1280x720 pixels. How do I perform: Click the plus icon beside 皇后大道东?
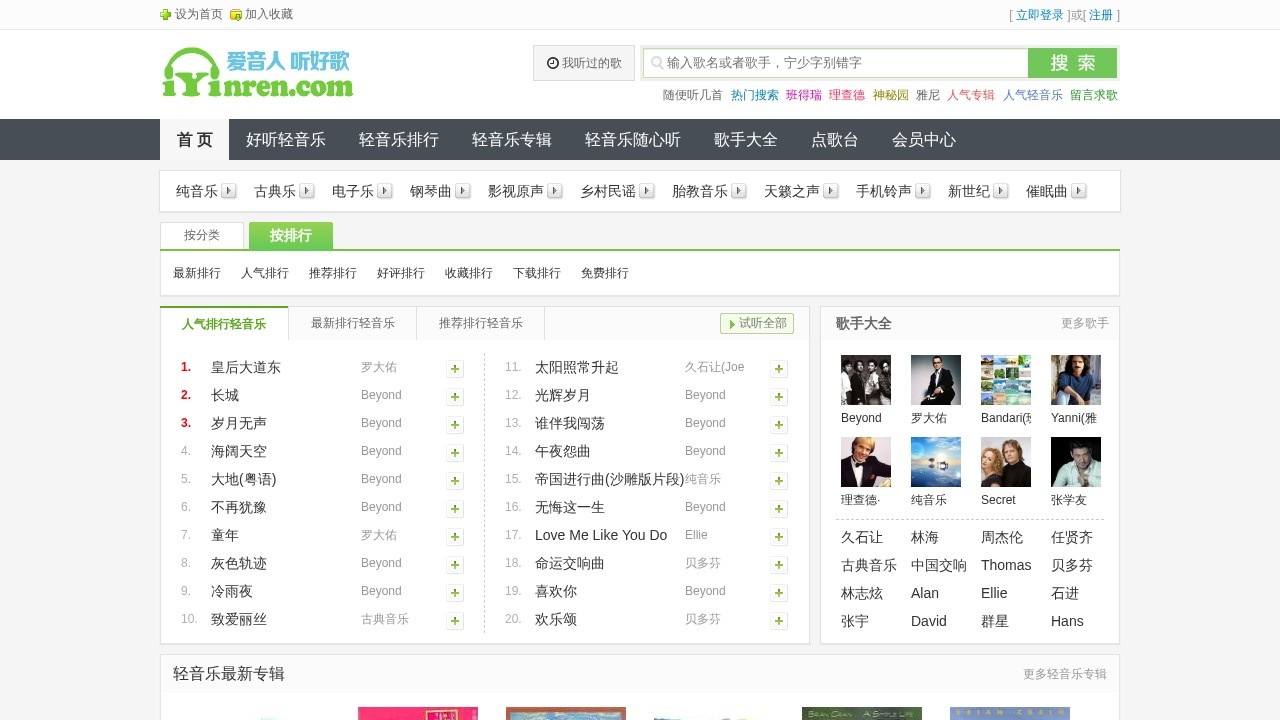click(455, 369)
